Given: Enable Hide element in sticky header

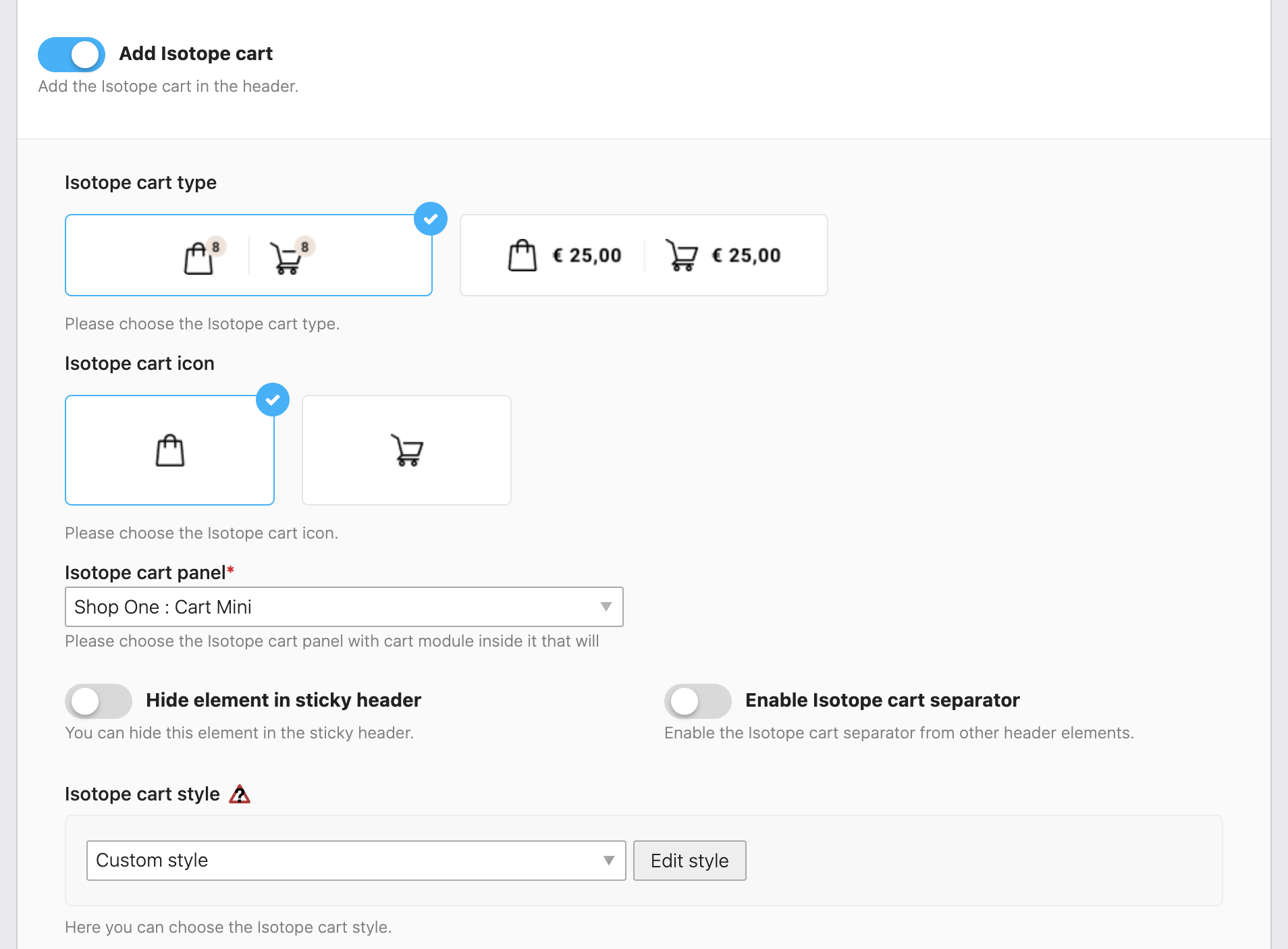Looking at the screenshot, I should tap(99, 701).
